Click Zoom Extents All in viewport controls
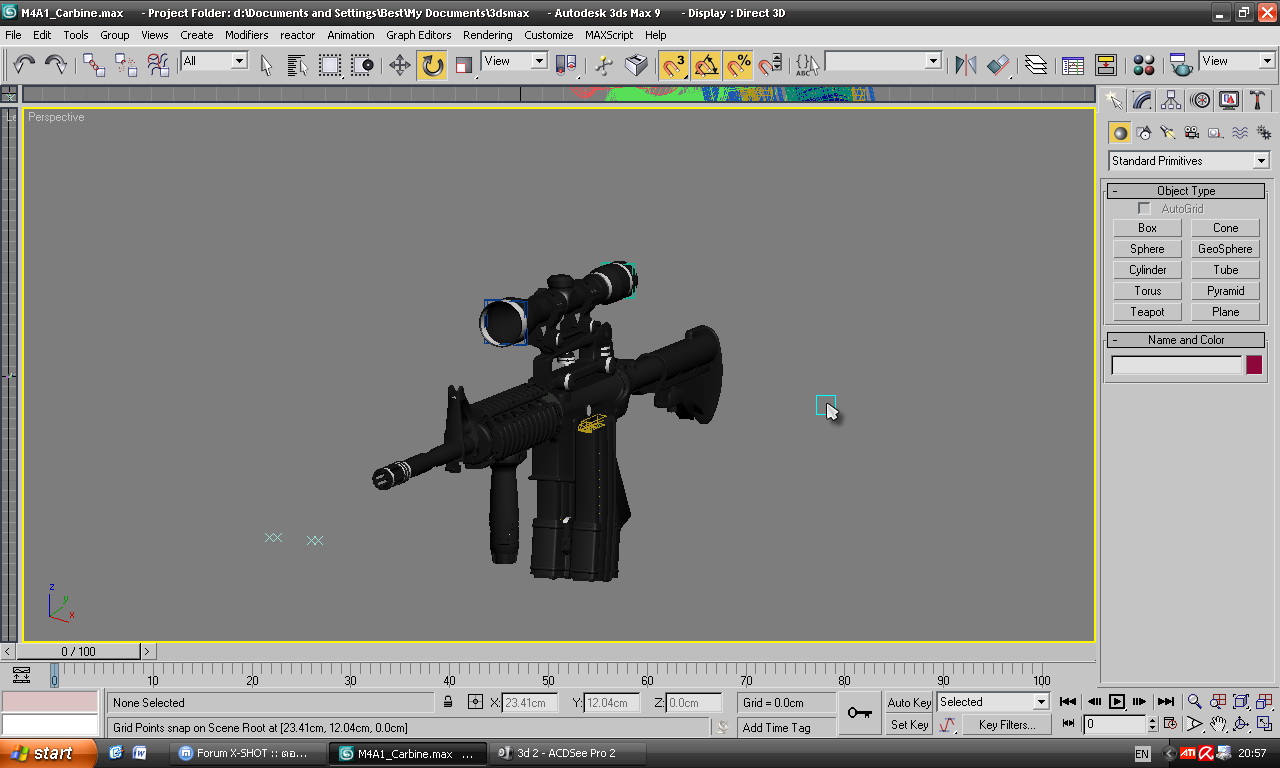The image size is (1280, 768). pyautogui.click(x=1264, y=702)
